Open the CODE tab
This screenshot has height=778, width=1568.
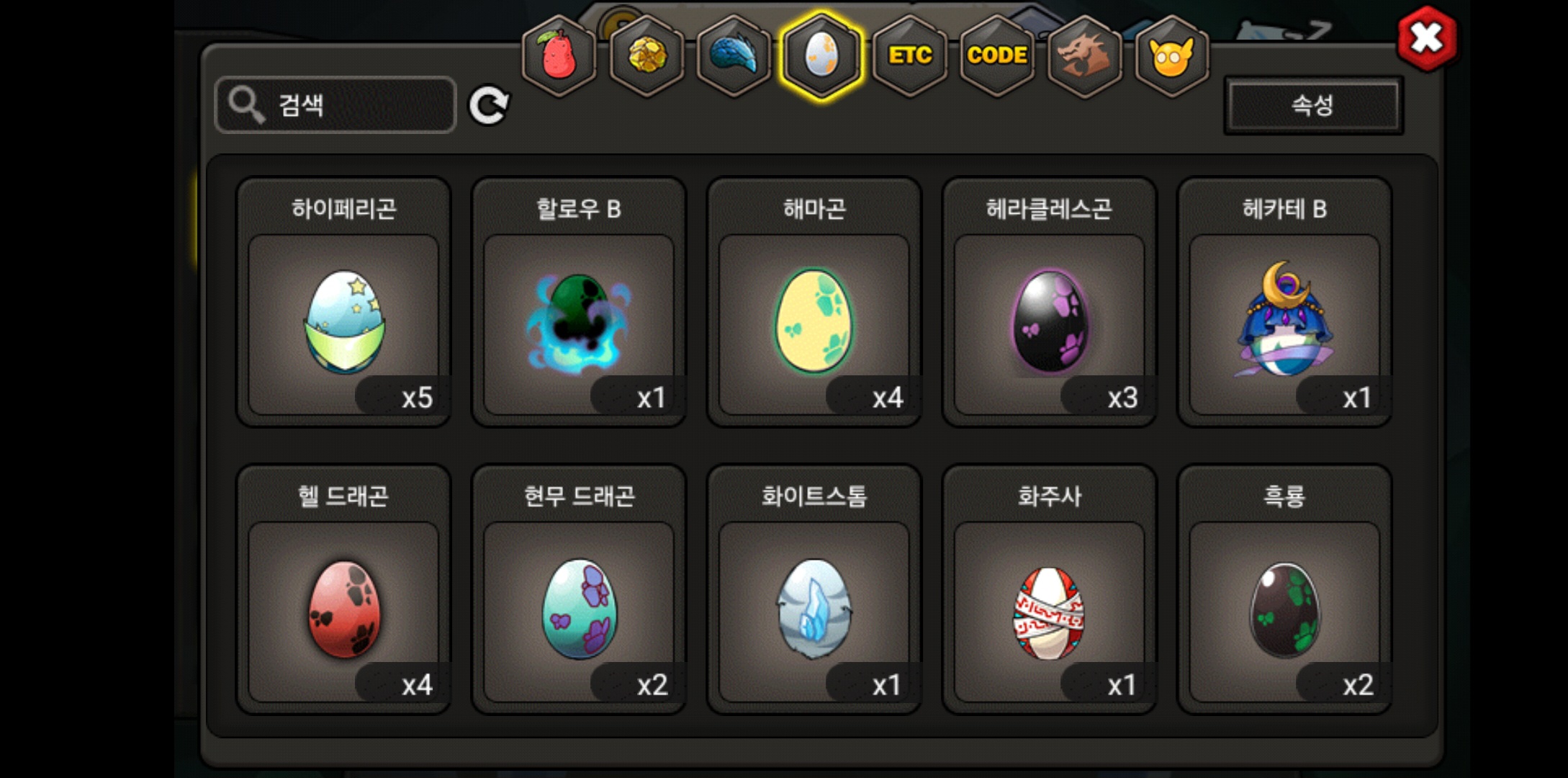997,56
